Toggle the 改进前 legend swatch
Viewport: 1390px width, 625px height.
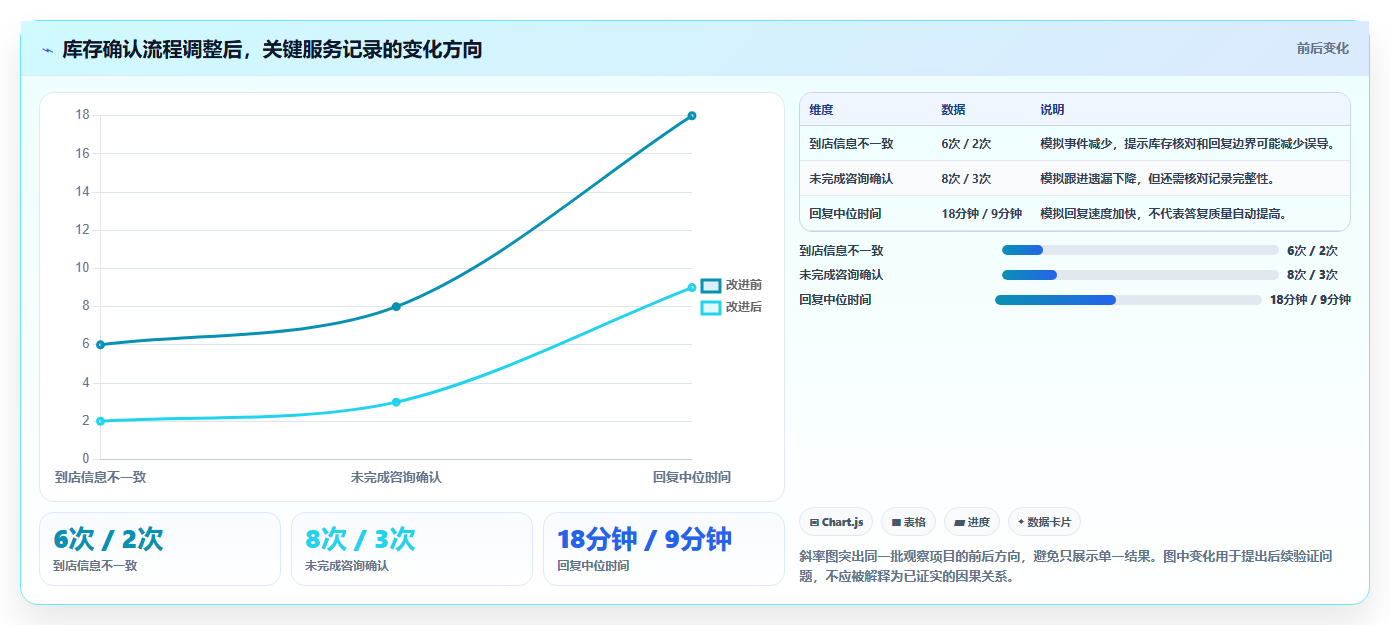coord(710,285)
